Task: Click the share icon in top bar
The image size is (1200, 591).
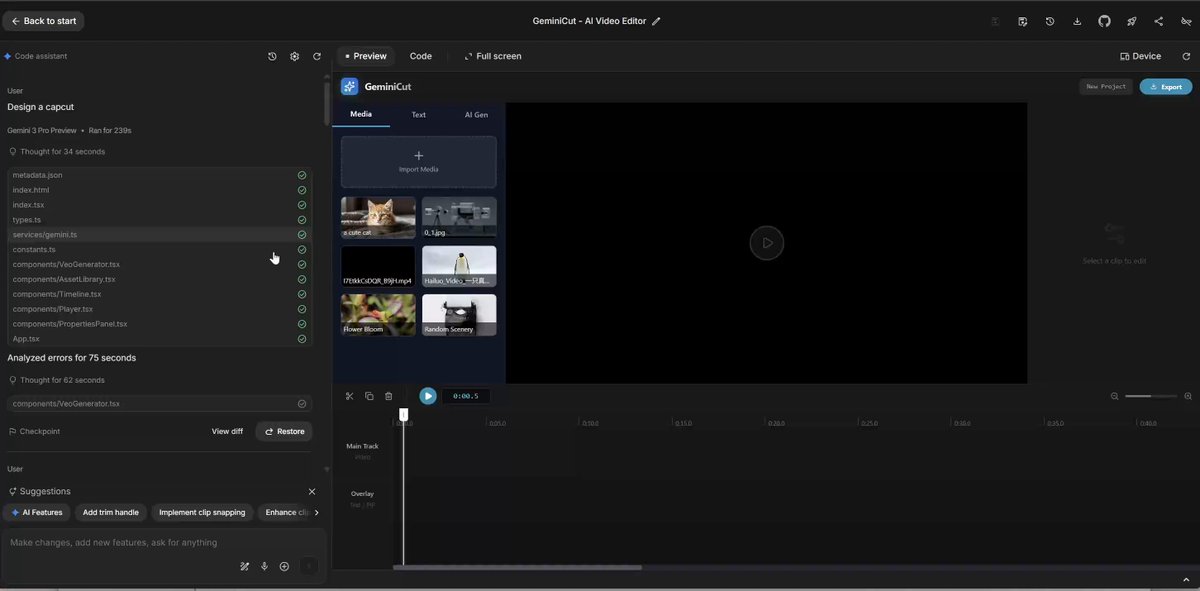Action: [x=1159, y=21]
